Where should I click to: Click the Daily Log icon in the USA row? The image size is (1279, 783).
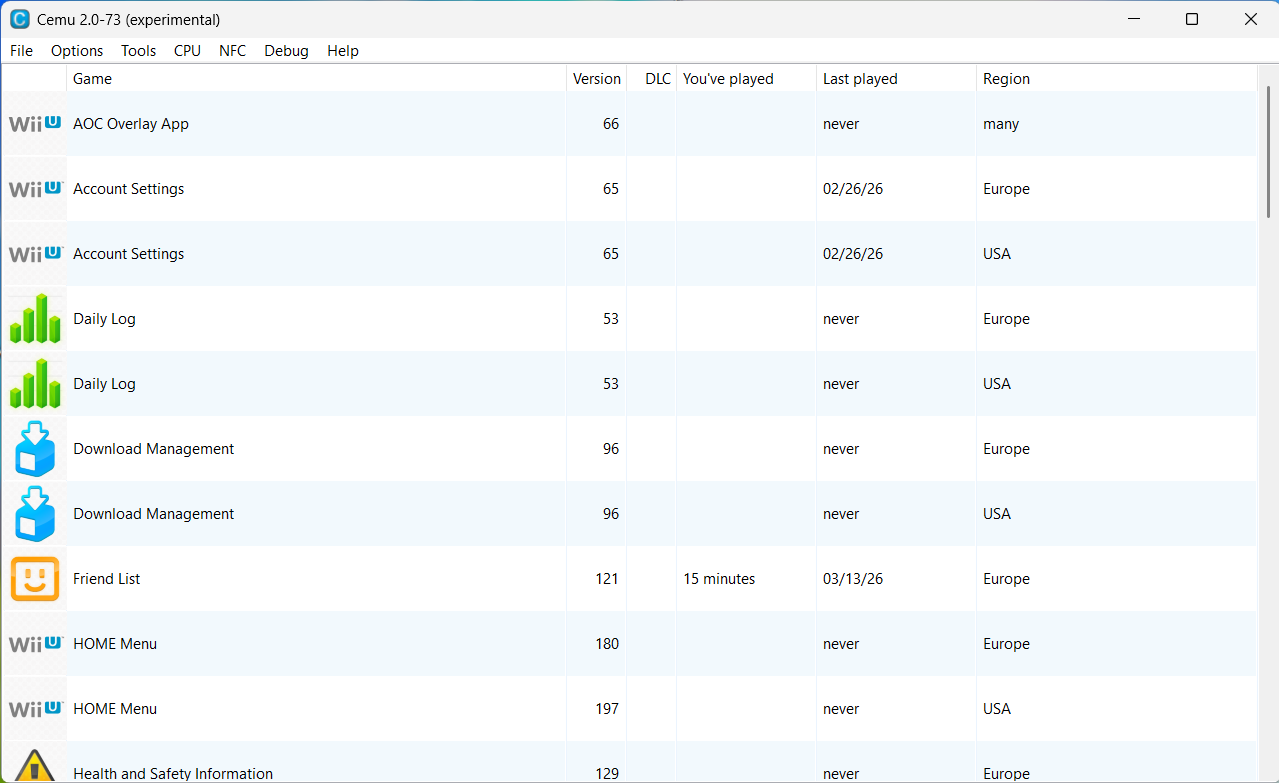(x=35, y=384)
